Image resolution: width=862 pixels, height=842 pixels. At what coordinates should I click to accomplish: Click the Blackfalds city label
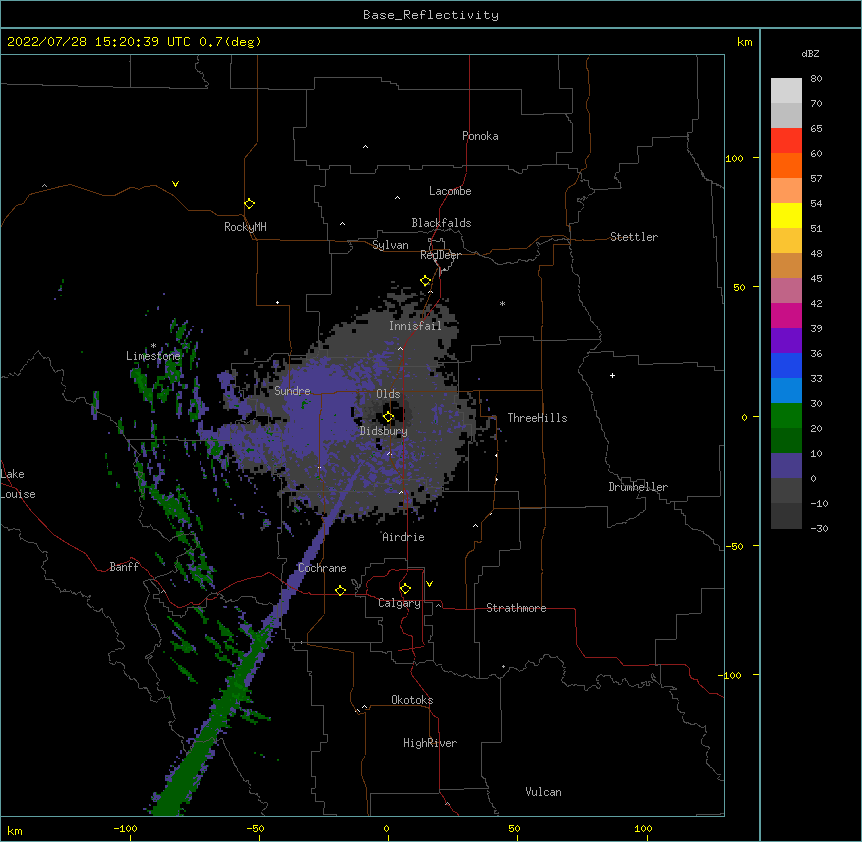[441, 223]
